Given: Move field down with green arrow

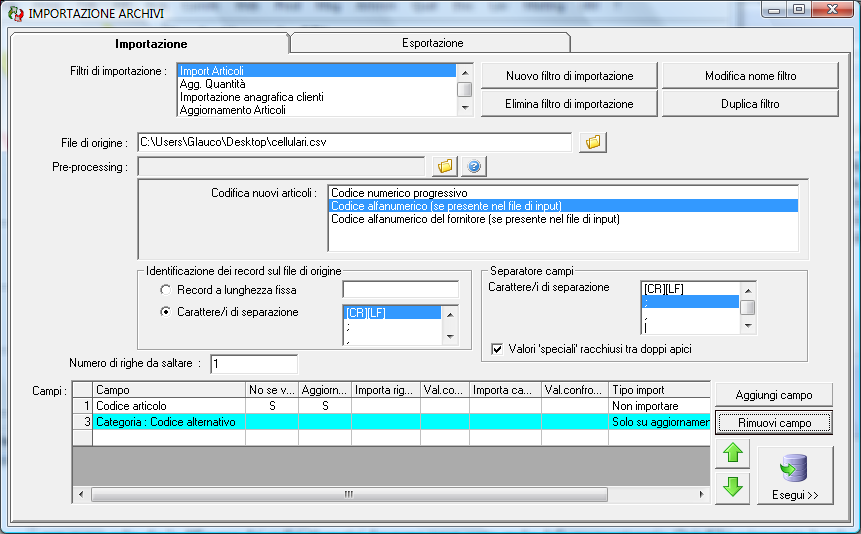Looking at the screenshot, I should 733,487.
